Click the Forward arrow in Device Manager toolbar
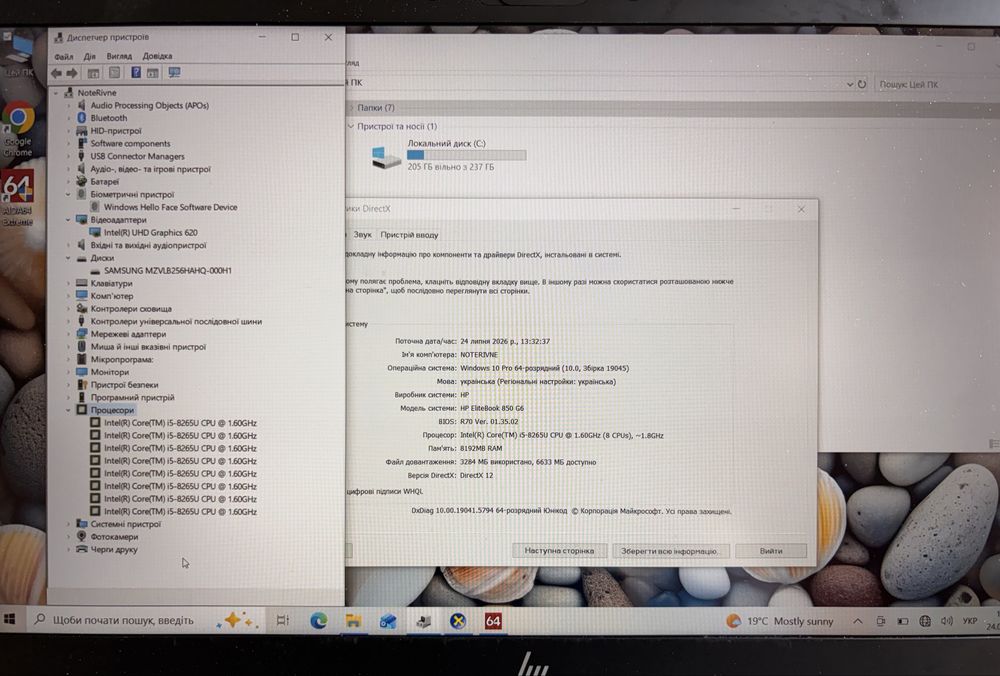This screenshot has height=676, width=1000. (x=72, y=73)
